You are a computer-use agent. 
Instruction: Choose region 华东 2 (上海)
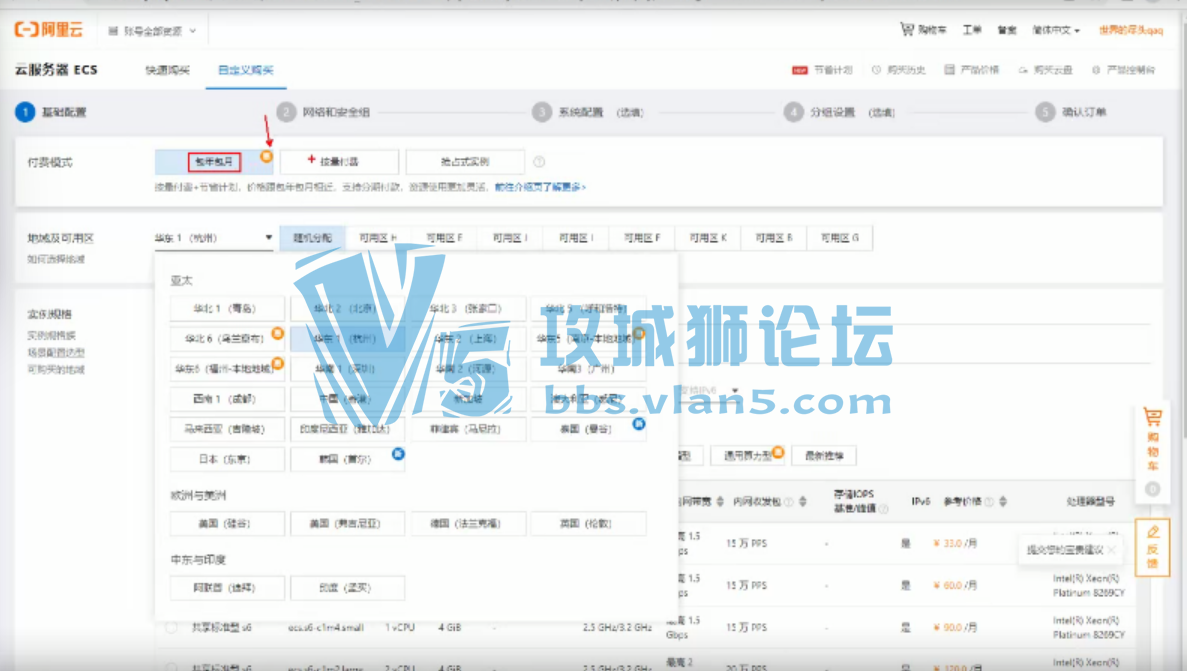468,339
